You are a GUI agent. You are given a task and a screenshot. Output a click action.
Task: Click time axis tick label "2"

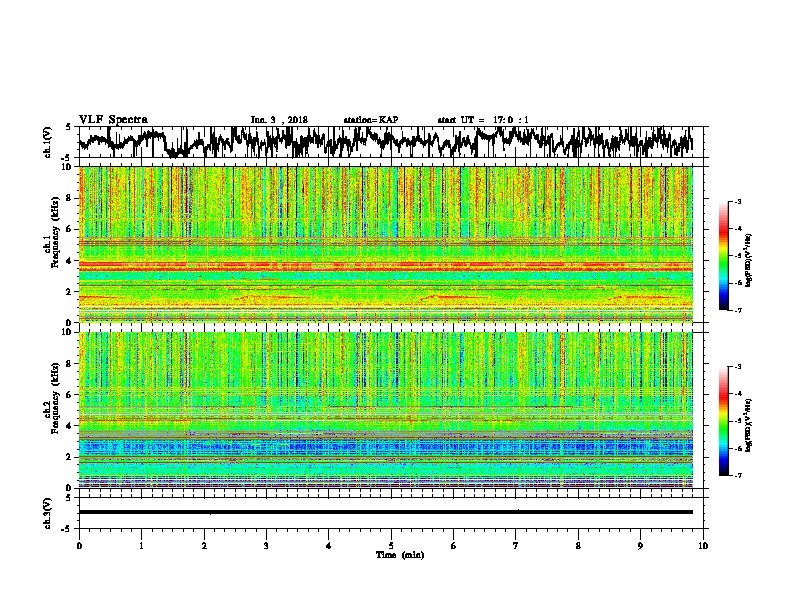[204, 546]
